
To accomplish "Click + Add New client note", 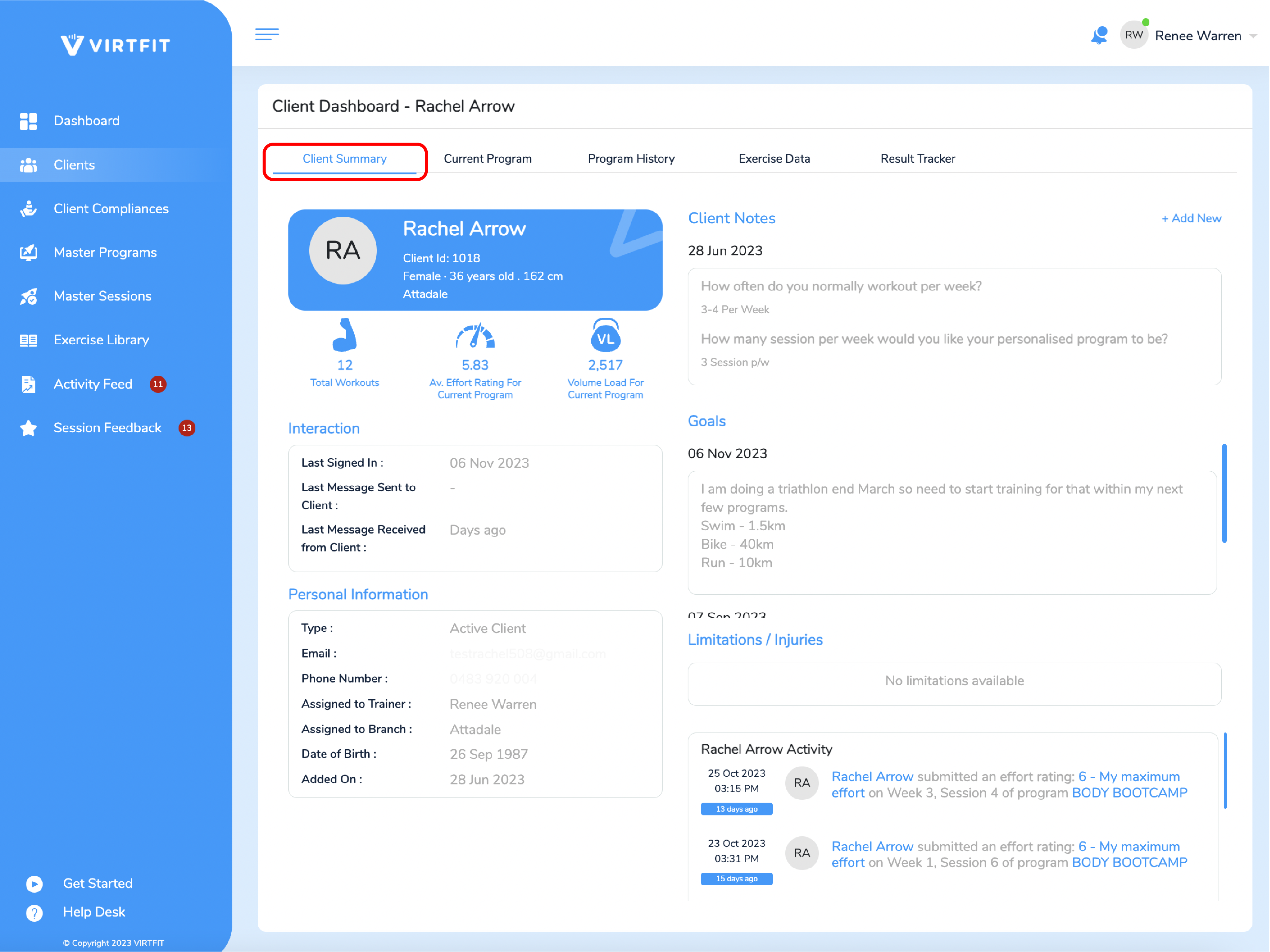I will 1191,219.
